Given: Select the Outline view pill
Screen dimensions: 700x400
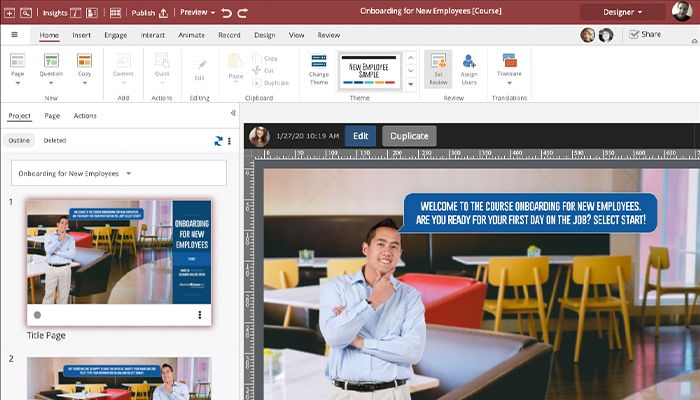Looking at the screenshot, I should click(19, 141).
